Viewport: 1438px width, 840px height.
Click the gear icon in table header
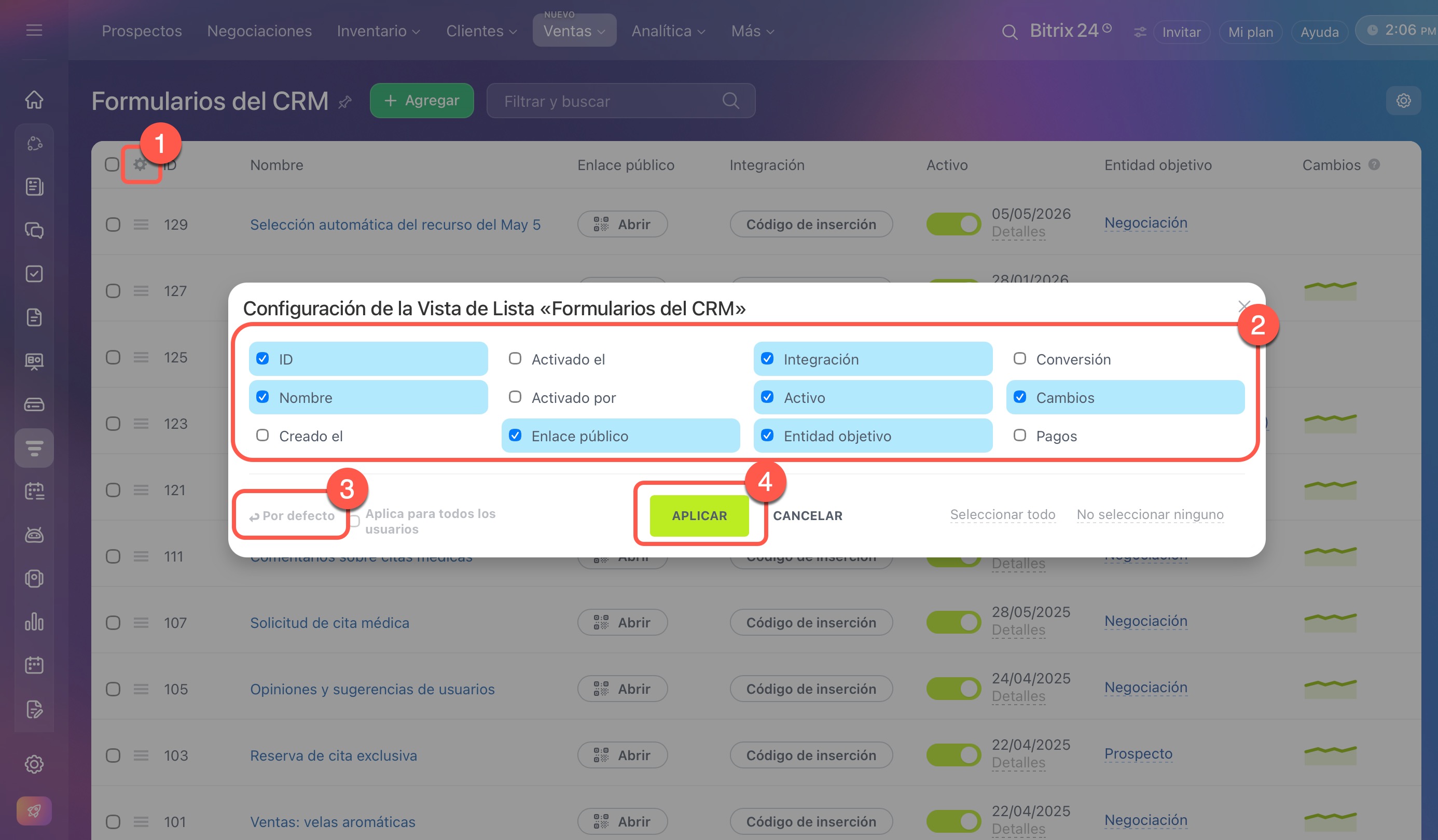click(x=140, y=165)
